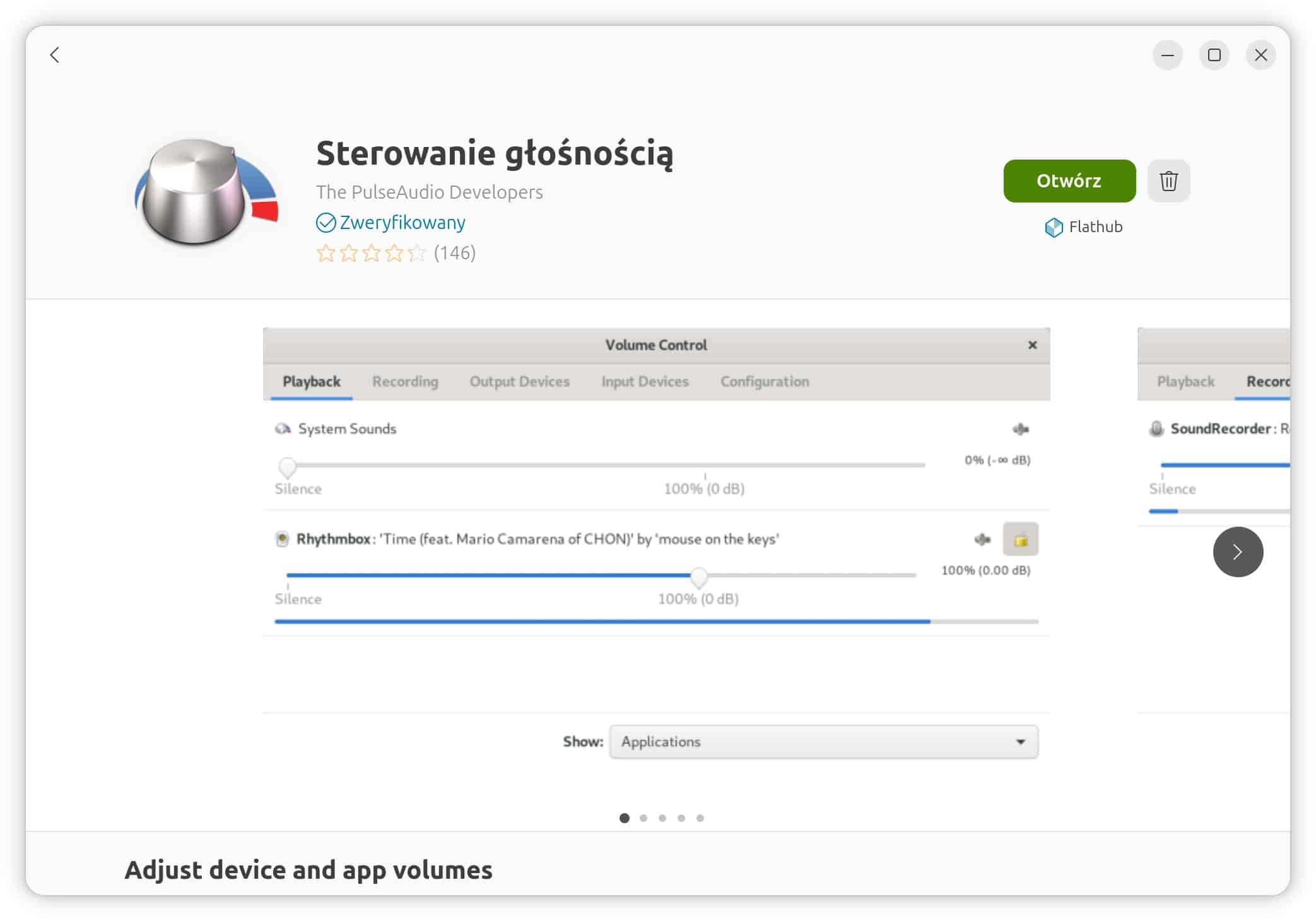Switch to the Configuration tab
Image resolution: width=1316 pixels, height=921 pixels.
click(x=765, y=381)
